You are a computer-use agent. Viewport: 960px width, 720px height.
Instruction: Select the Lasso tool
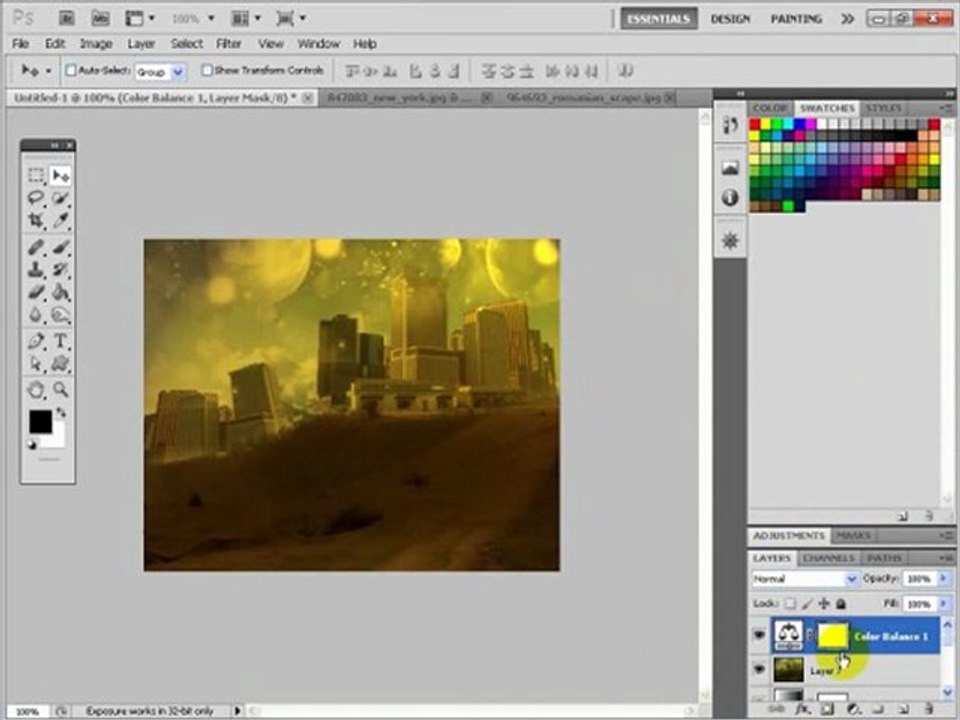(x=36, y=198)
